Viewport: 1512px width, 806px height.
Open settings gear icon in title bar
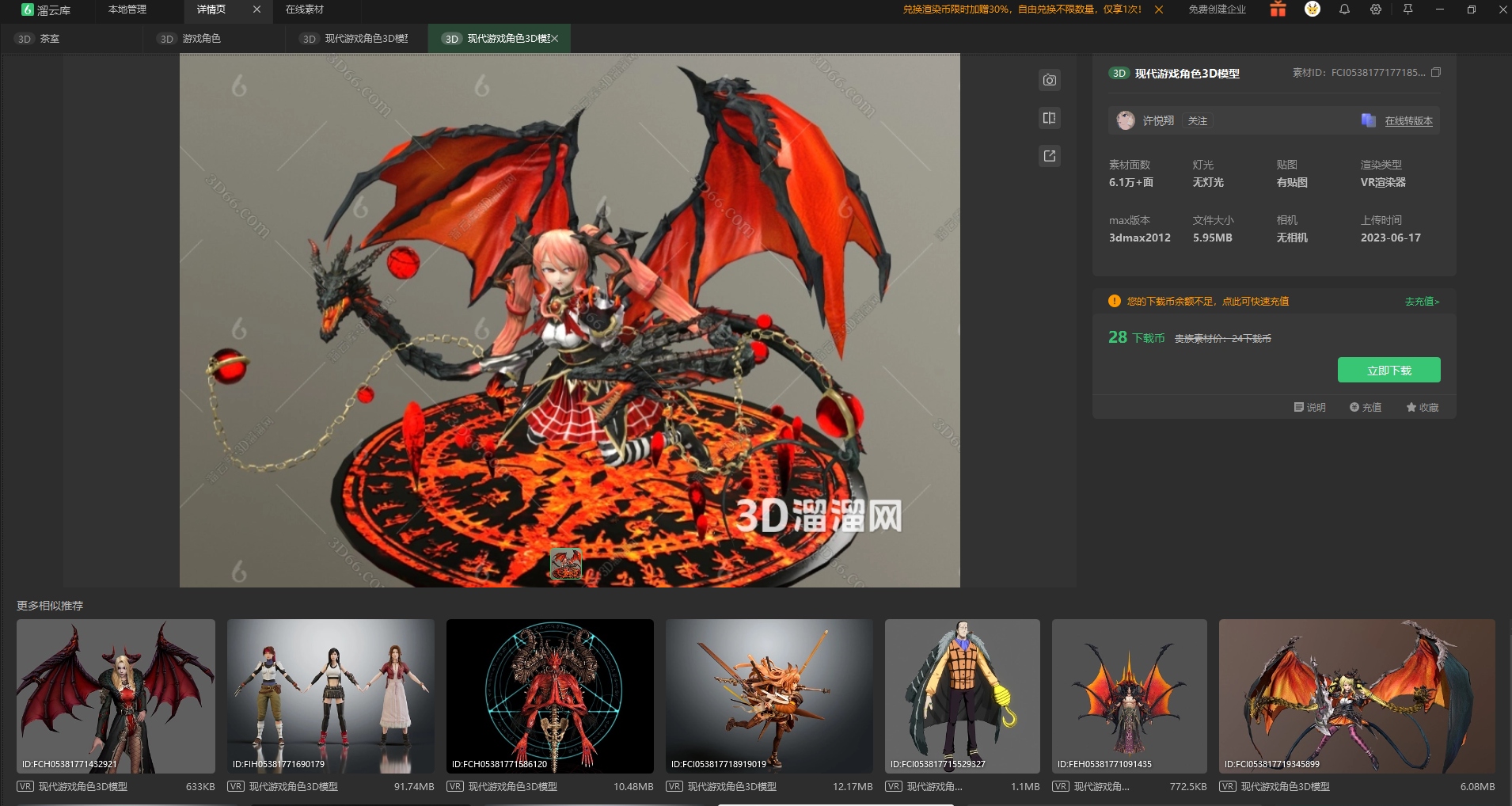[1376, 10]
